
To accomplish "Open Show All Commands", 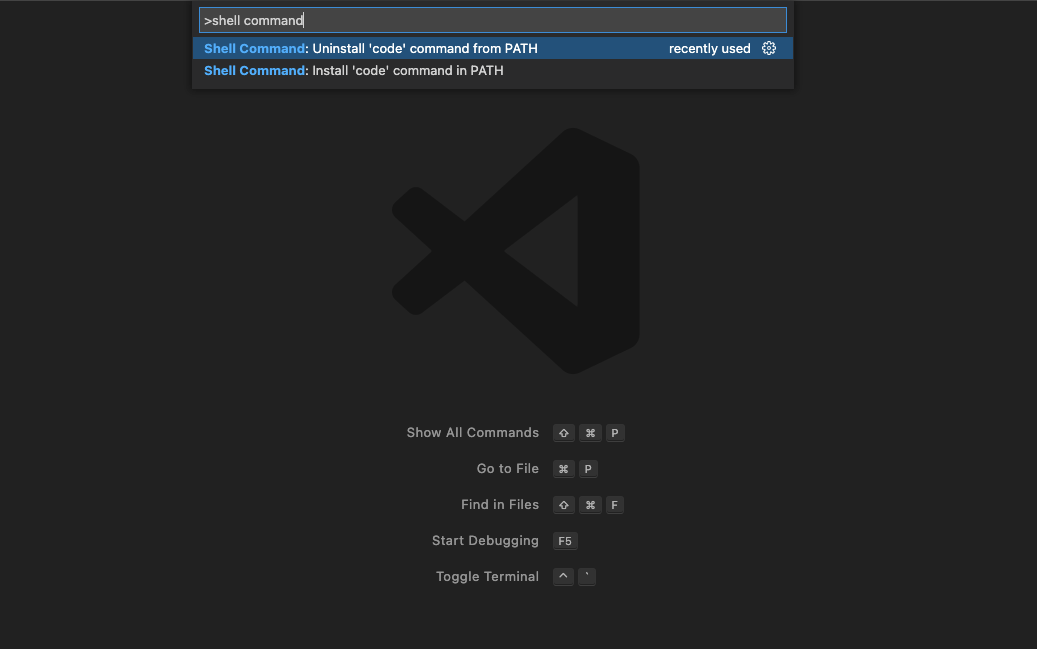I will 472,433.
